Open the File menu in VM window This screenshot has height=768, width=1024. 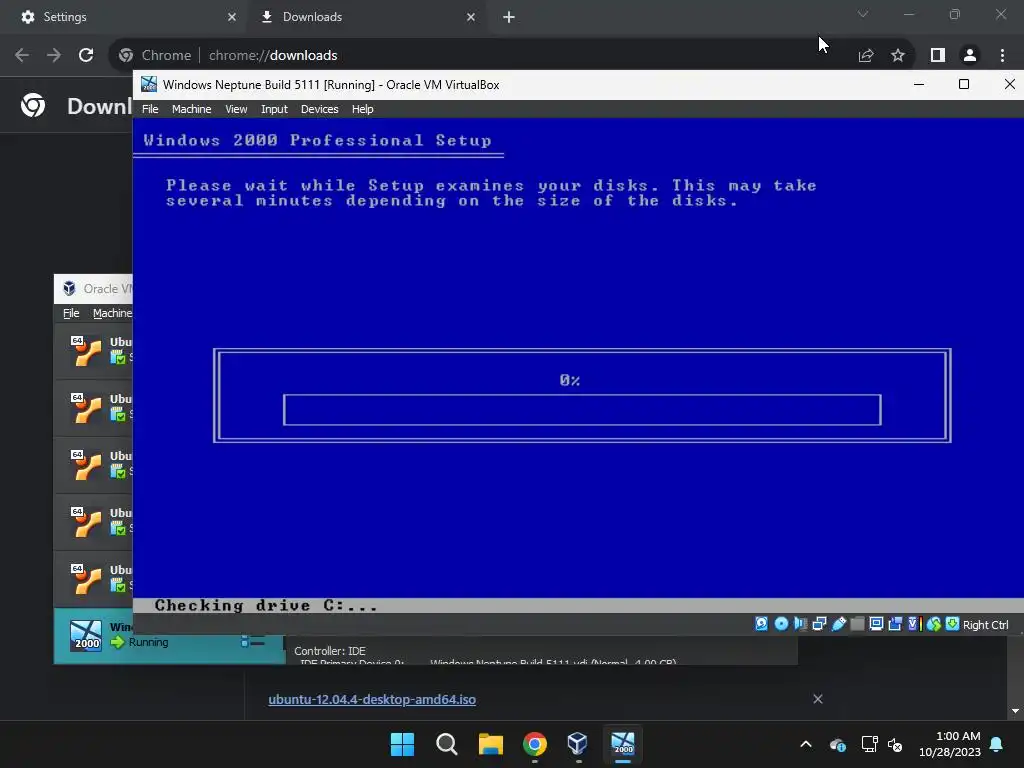pyautogui.click(x=150, y=109)
